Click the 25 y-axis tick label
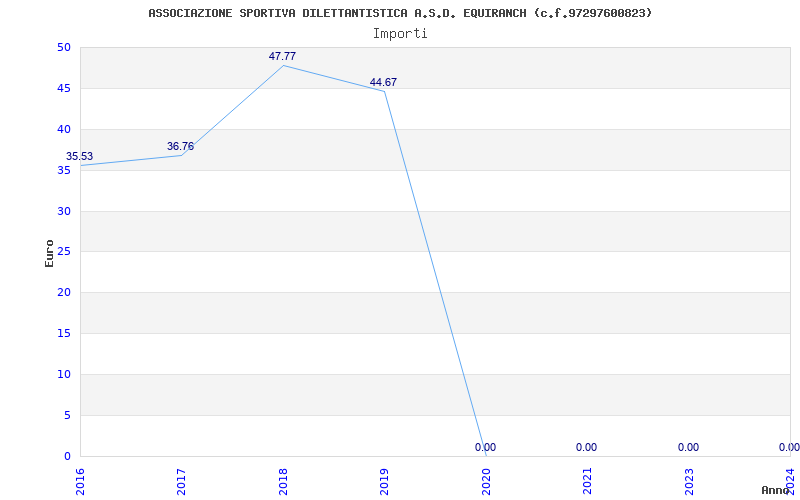The image size is (800, 500). click(x=64, y=252)
